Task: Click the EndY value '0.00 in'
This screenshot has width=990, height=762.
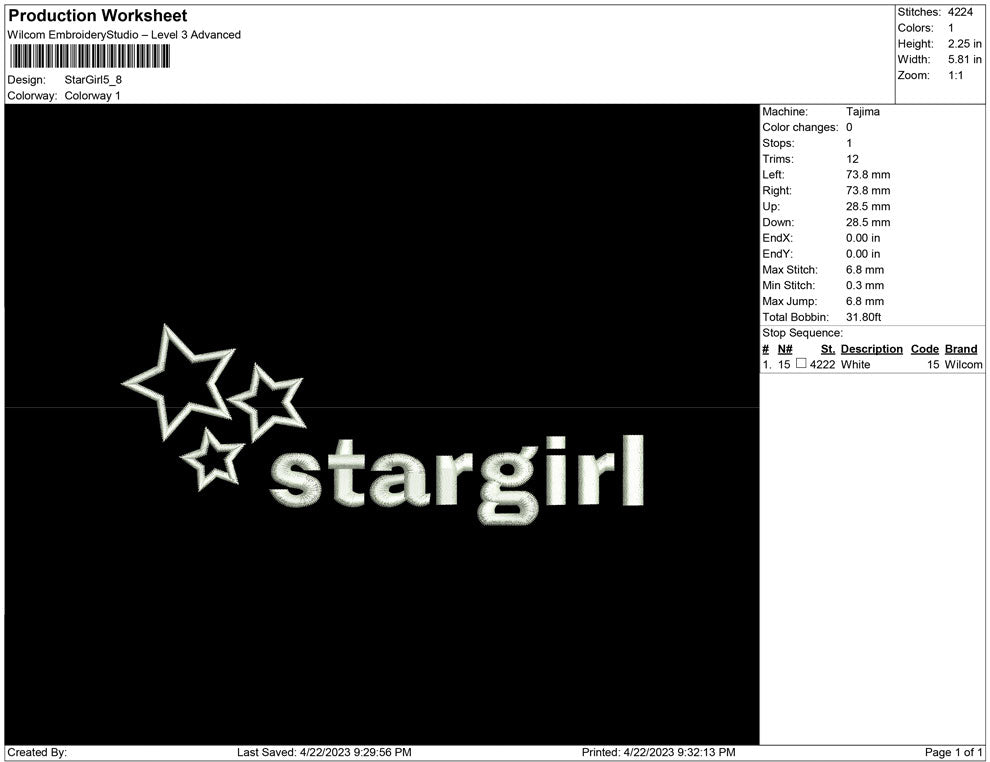Action: tap(863, 254)
